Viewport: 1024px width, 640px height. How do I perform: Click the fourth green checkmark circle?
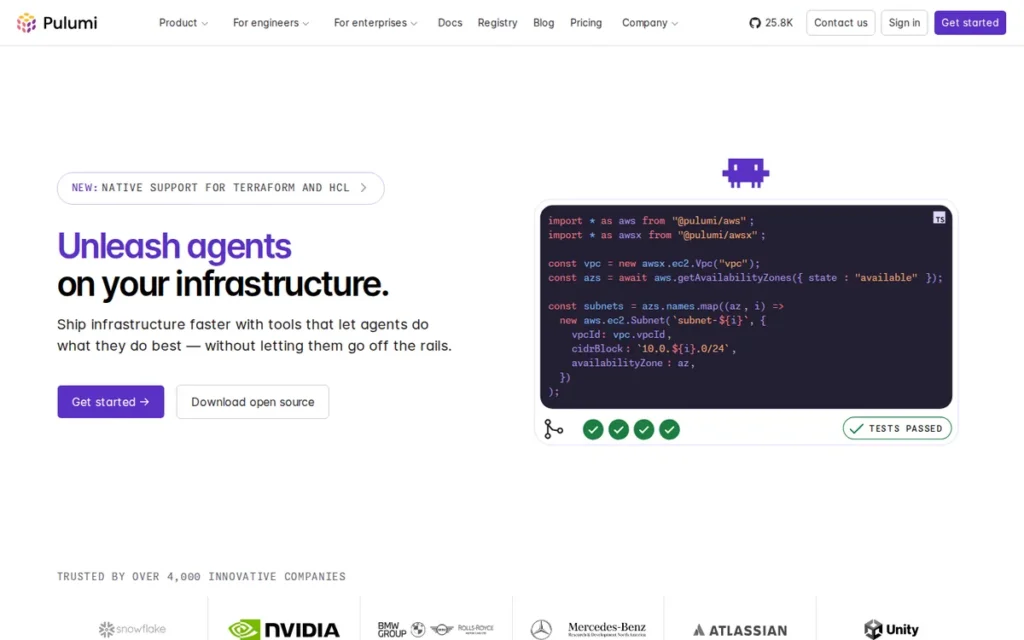(x=669, y=430)
